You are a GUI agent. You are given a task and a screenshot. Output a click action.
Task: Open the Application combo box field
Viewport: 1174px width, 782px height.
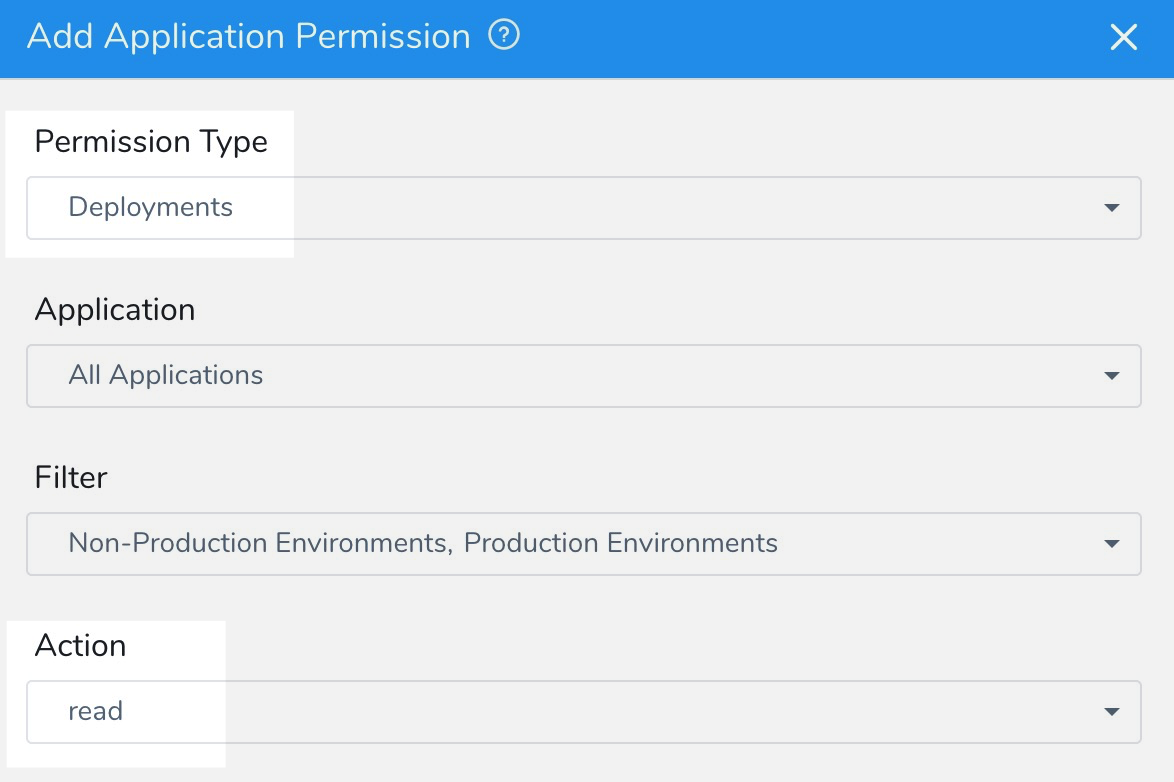(x=584, y=376)
